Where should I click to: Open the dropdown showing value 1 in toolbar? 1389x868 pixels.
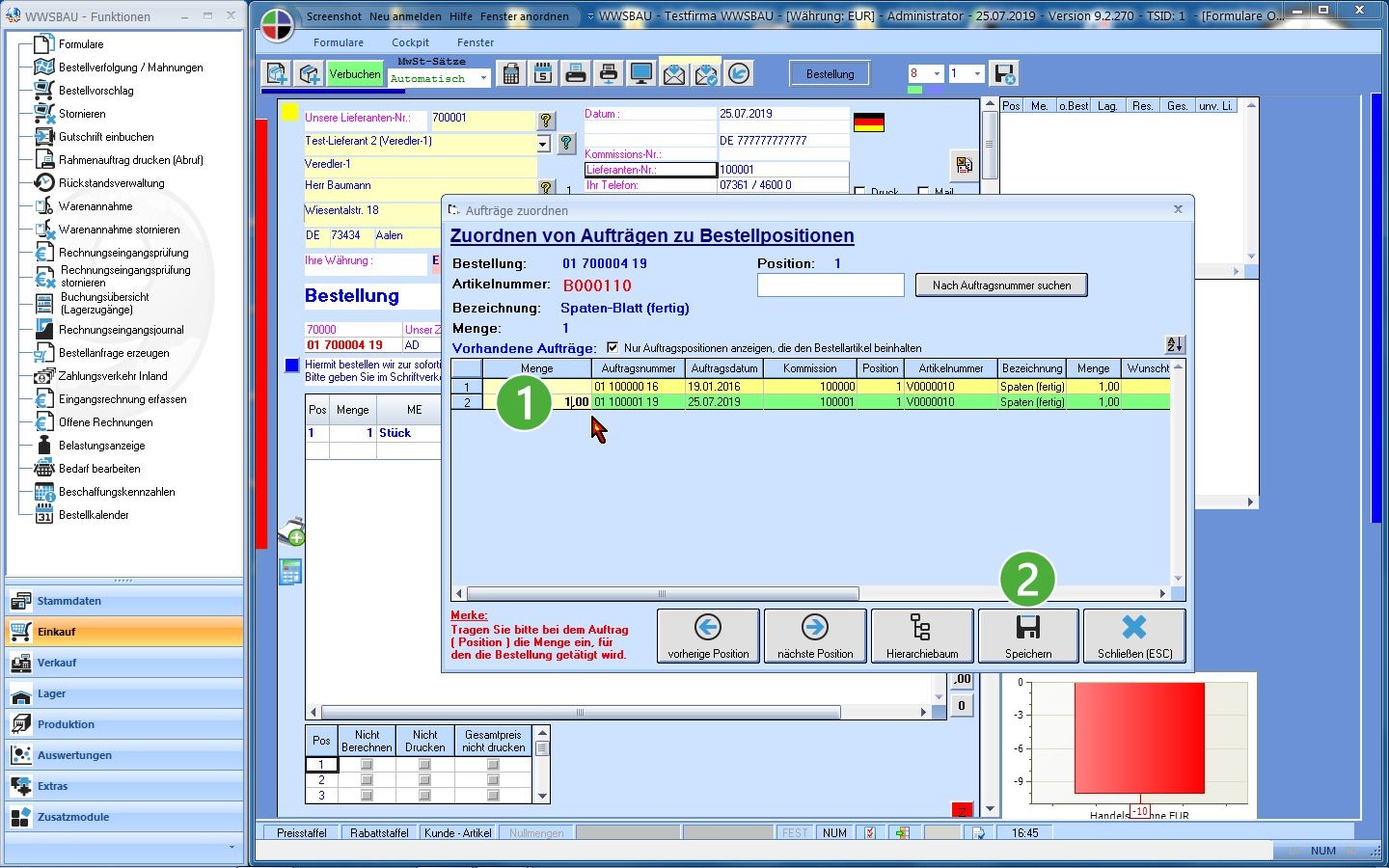(976, 73)
